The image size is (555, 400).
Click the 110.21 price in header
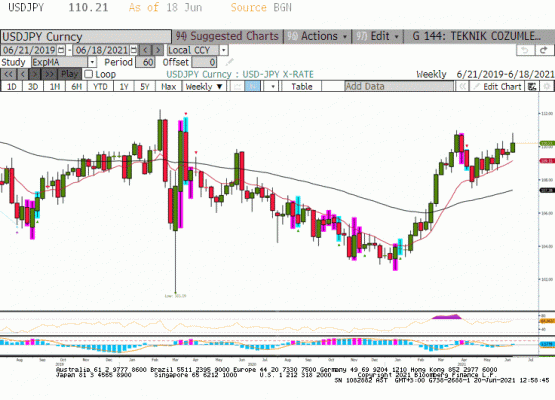88,7
